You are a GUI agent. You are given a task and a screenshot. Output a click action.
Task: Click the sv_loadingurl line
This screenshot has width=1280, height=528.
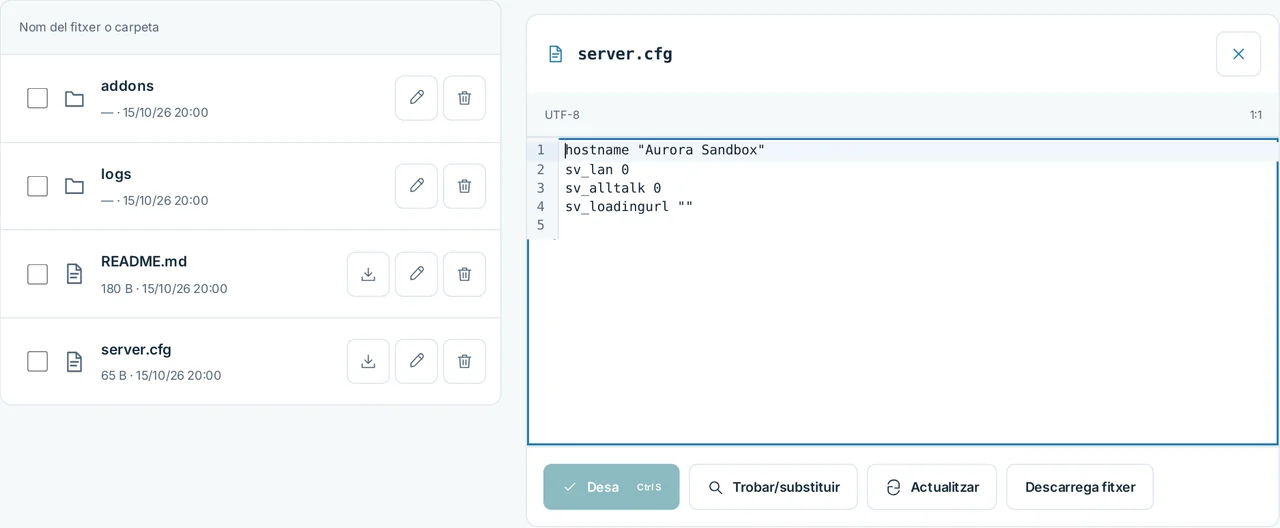click(x=629, y=207)
